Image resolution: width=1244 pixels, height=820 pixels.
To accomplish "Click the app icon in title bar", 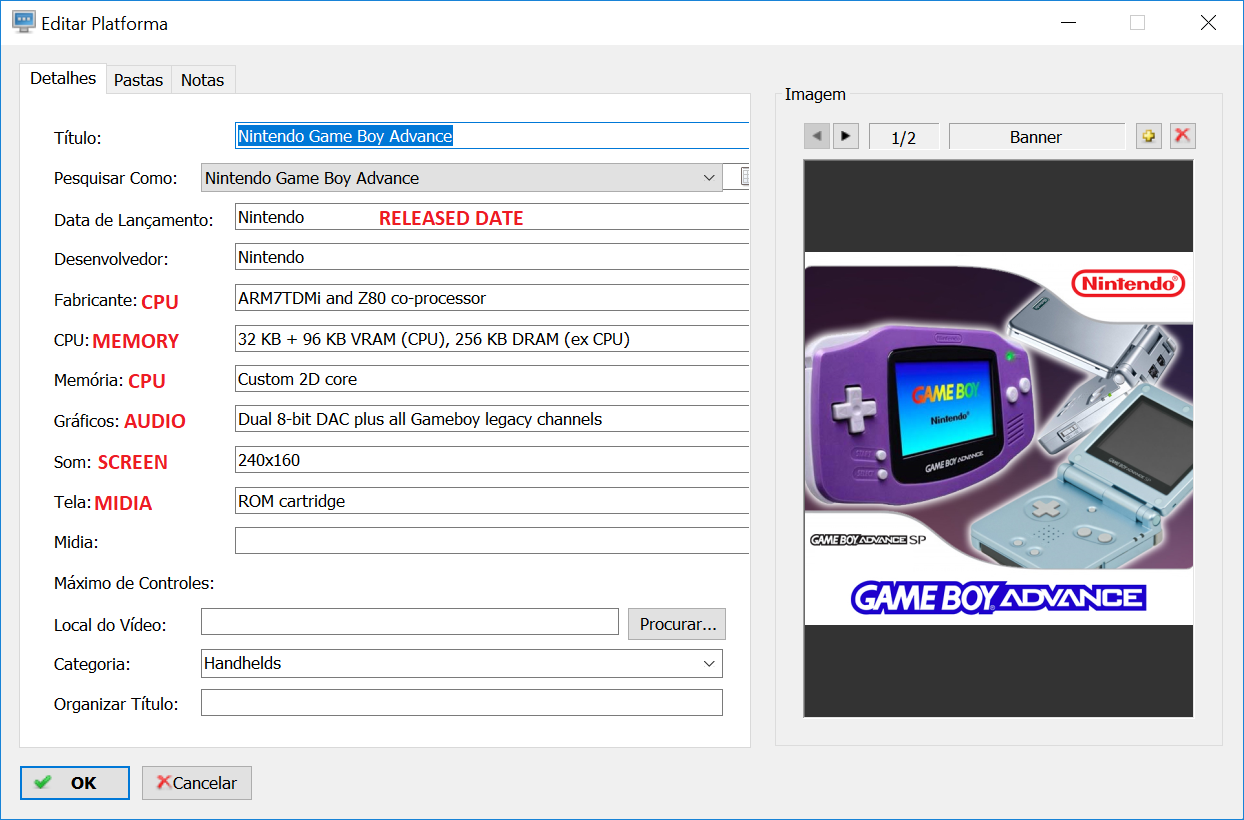I will (x=24, y=23).
